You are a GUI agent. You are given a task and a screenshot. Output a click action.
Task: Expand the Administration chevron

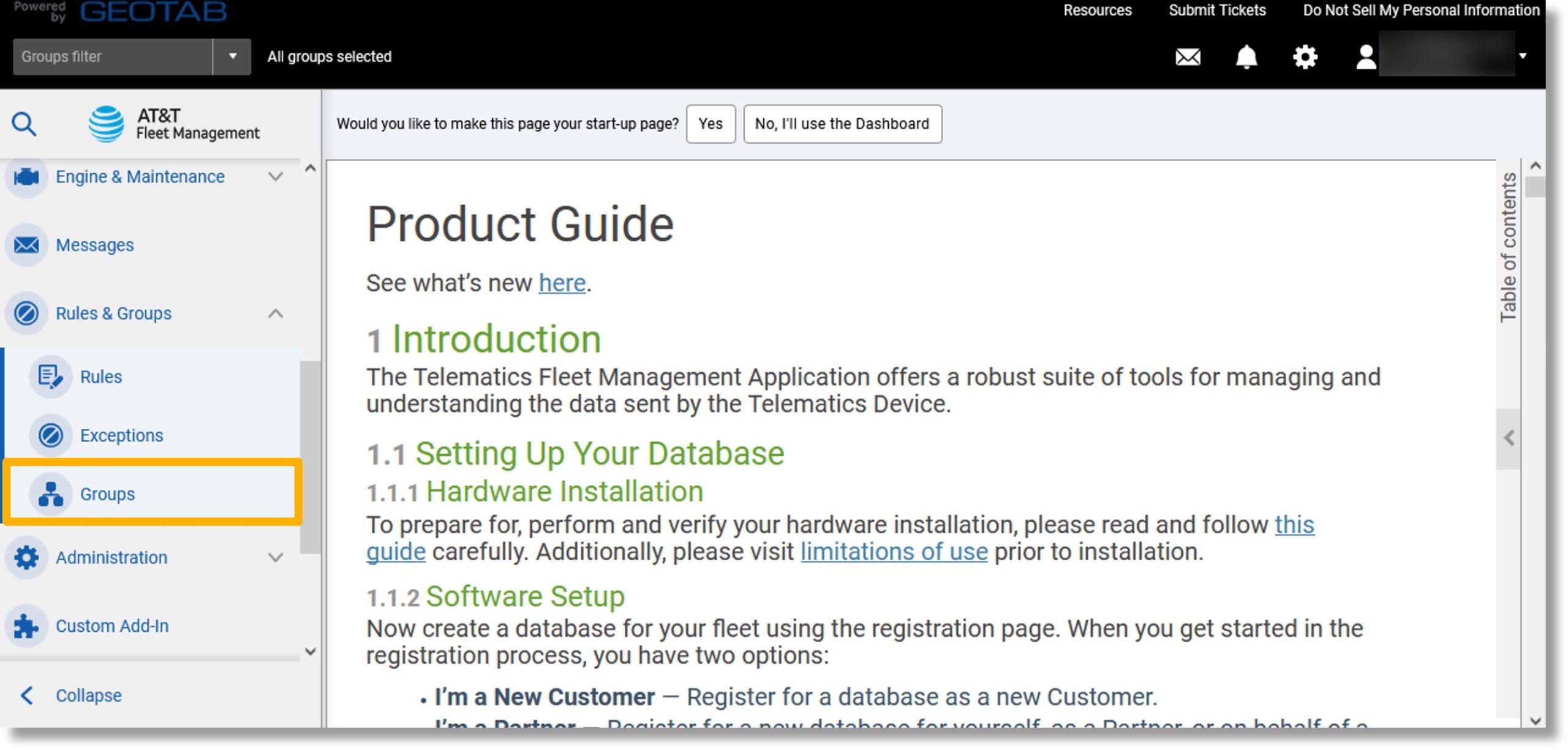[x=276, y=558]
